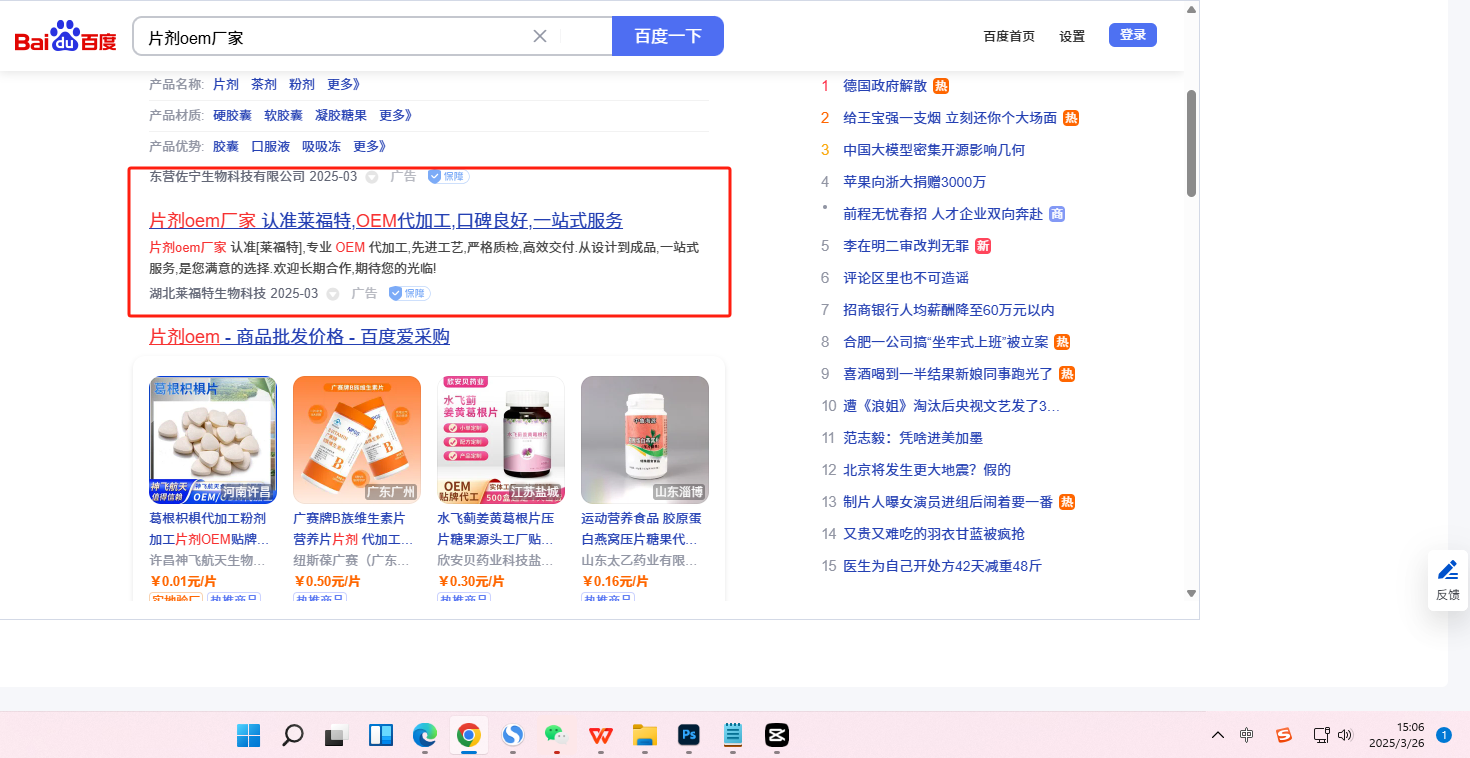Image resolution: width=1470 pixels, height=758 pixels.
Task: Open Notepad from the taskbar
Action: tap(733, 736)
